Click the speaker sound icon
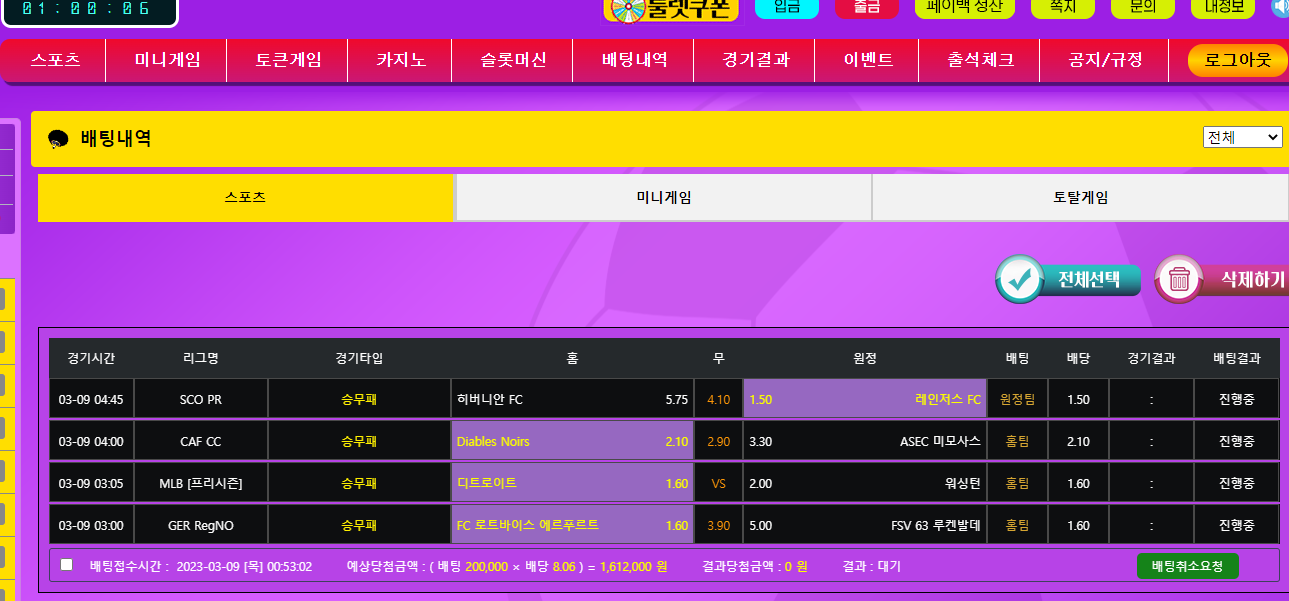Image resolution: width=1289 pixels, height=601 pixels. coord(1280,8)
